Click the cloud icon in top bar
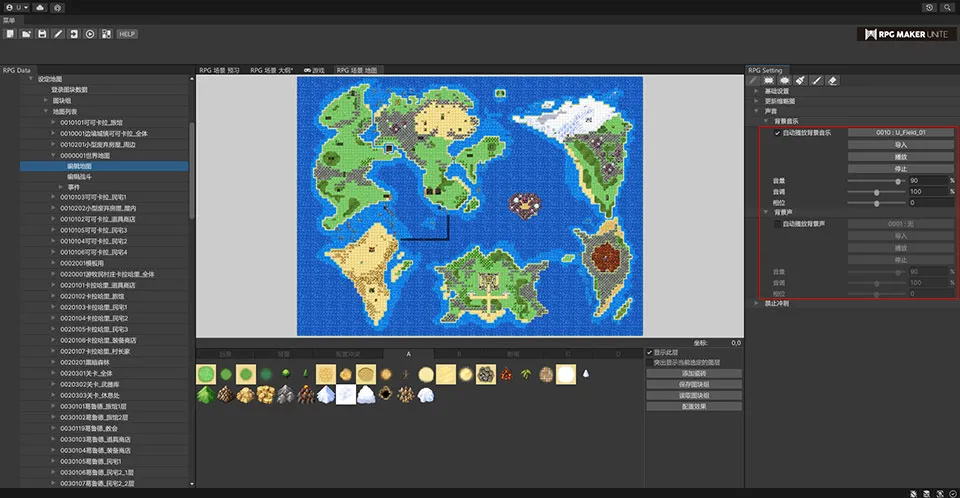The image size is (960, 498). (x=39, y=7)
